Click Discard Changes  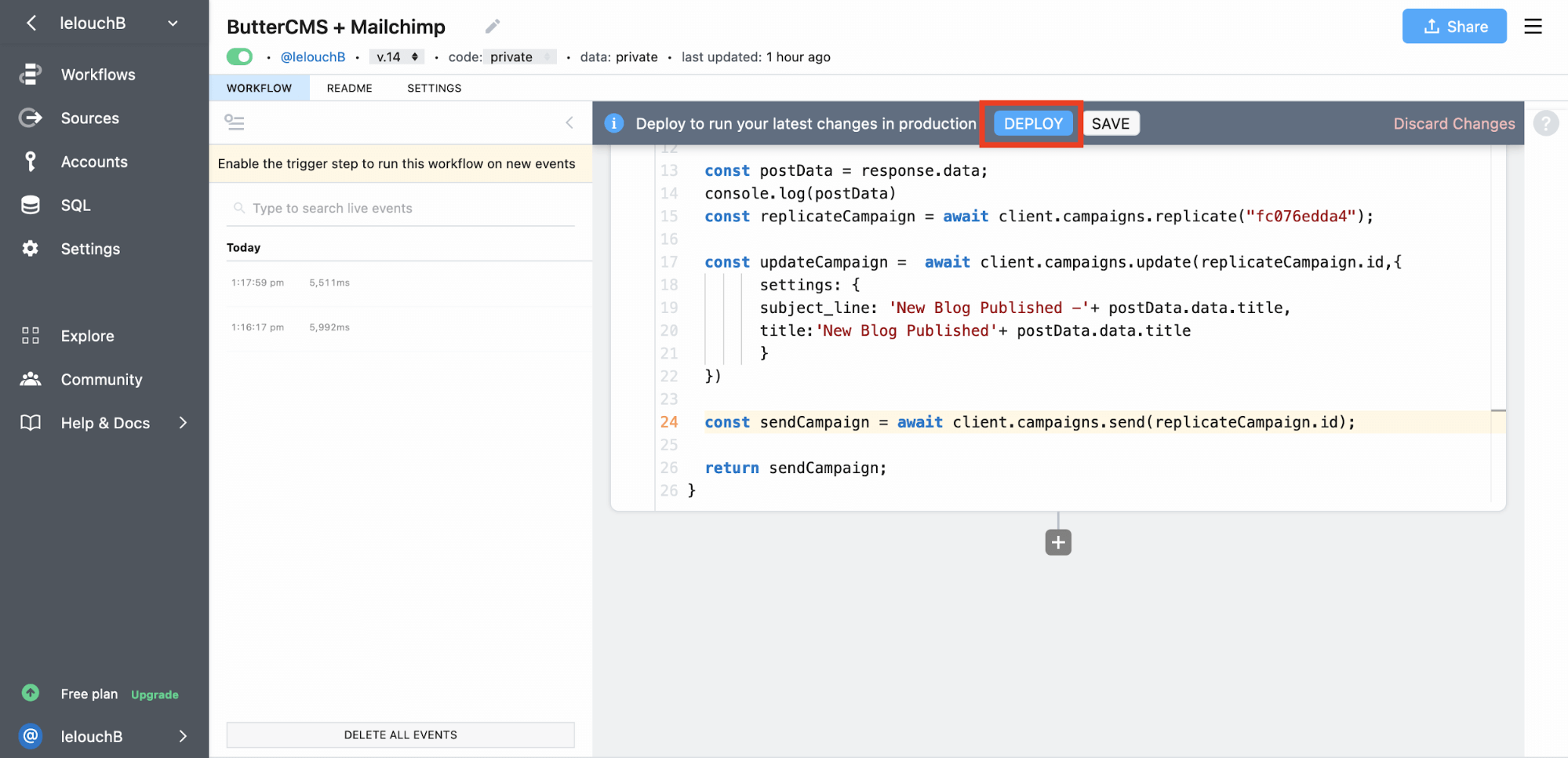[x=1454, y=123]
